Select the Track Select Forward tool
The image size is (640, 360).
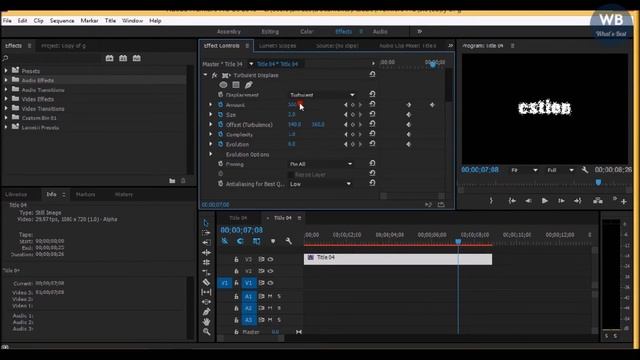(206, 233)
